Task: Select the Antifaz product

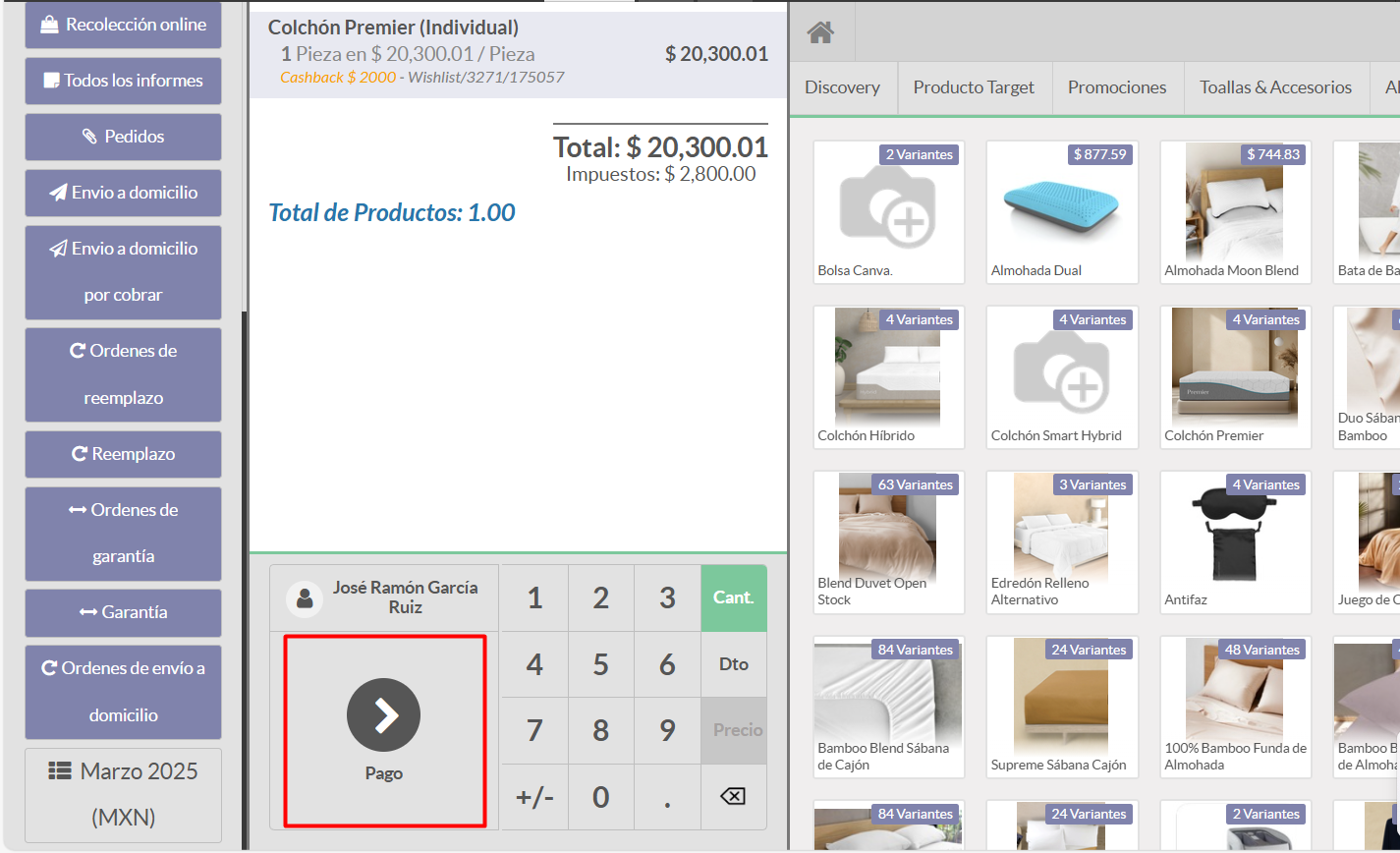Action: 1236,542
